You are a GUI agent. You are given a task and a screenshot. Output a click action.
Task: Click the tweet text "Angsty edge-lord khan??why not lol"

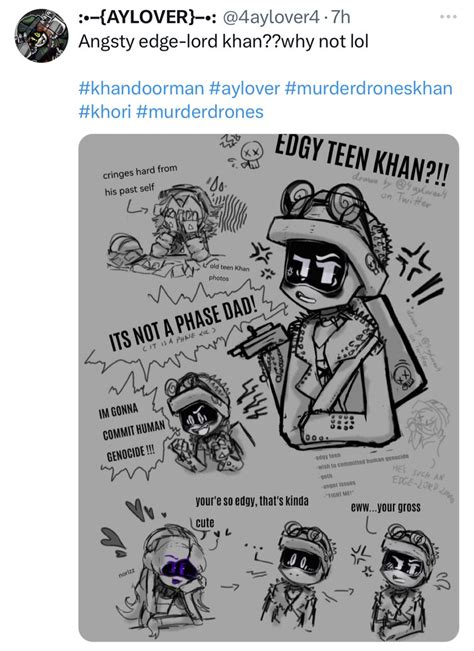[223, 41]
